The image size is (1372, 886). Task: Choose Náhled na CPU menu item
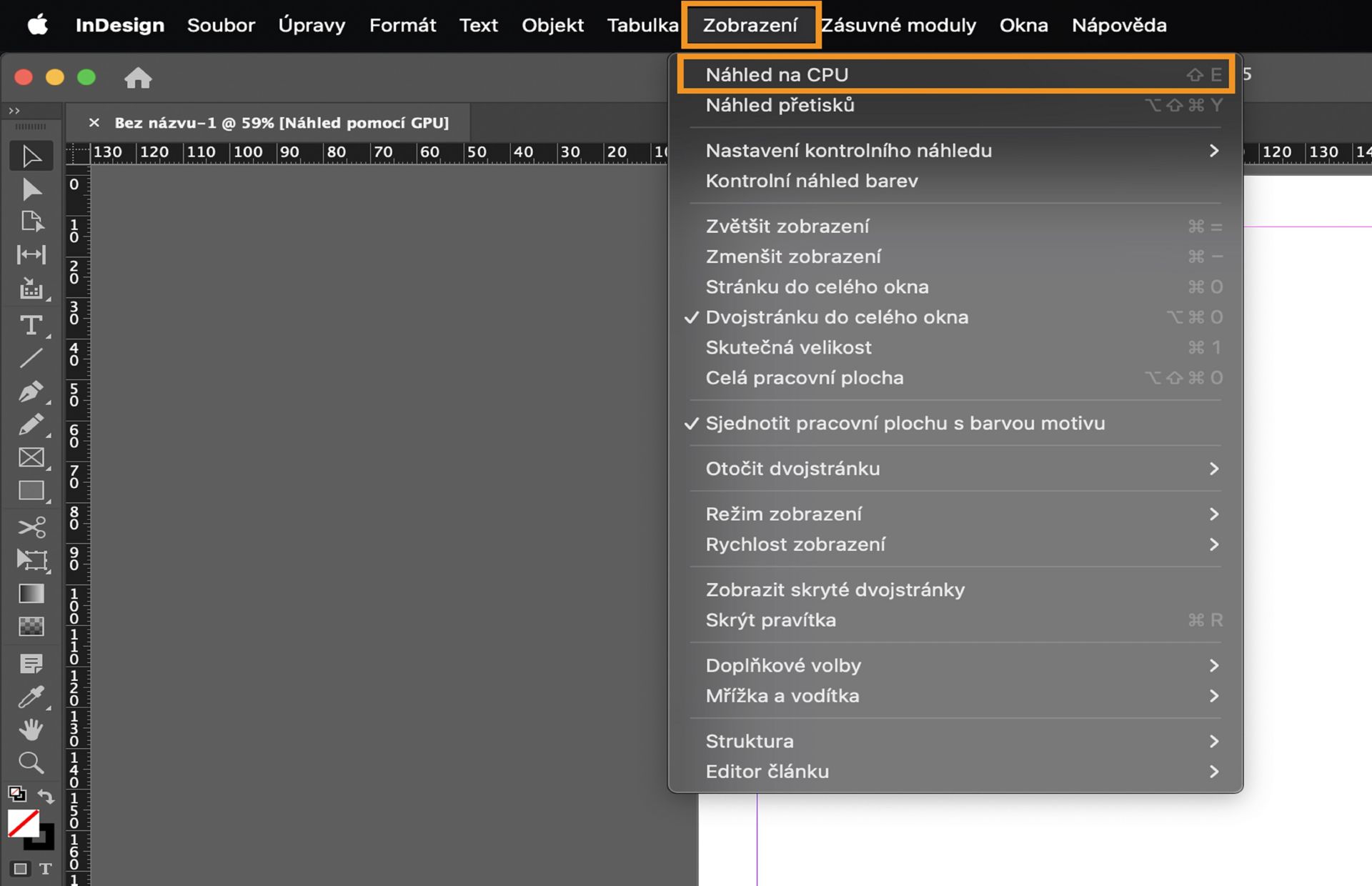tap(777, 74)
